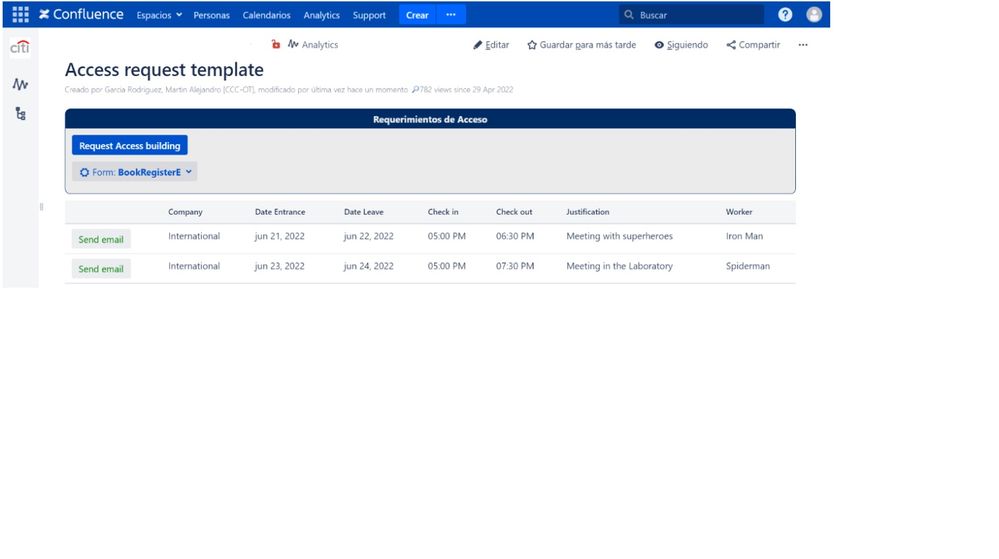
Task: Focus the Buscar search field
Action: click(x=691, y=15)
